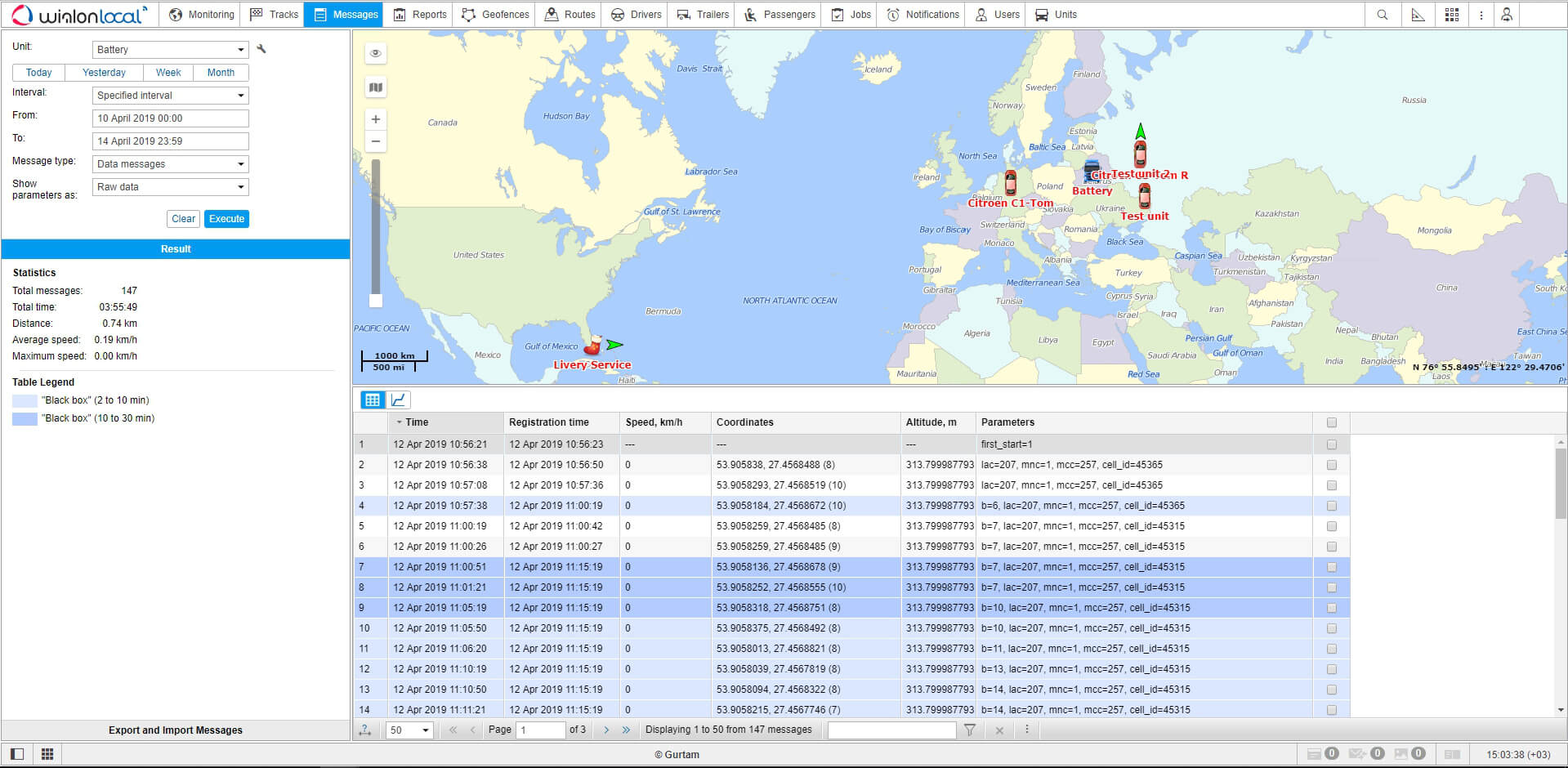1568x768 pixels.
Task: Click the filter funnel icon
Action: tap(969, 730)
